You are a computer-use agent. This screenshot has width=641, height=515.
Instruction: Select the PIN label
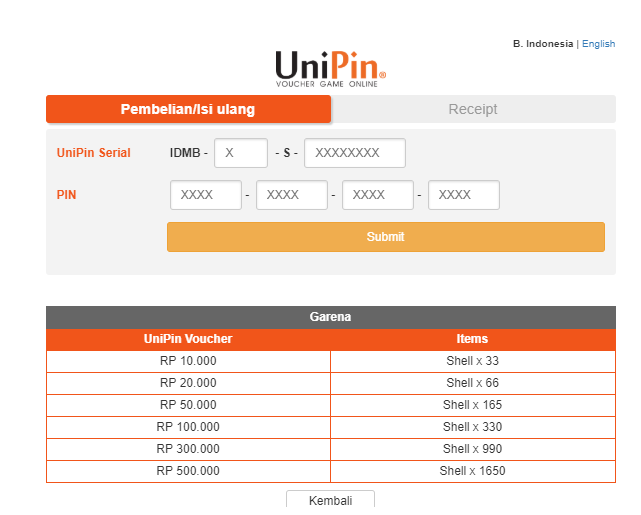point(66,195)
